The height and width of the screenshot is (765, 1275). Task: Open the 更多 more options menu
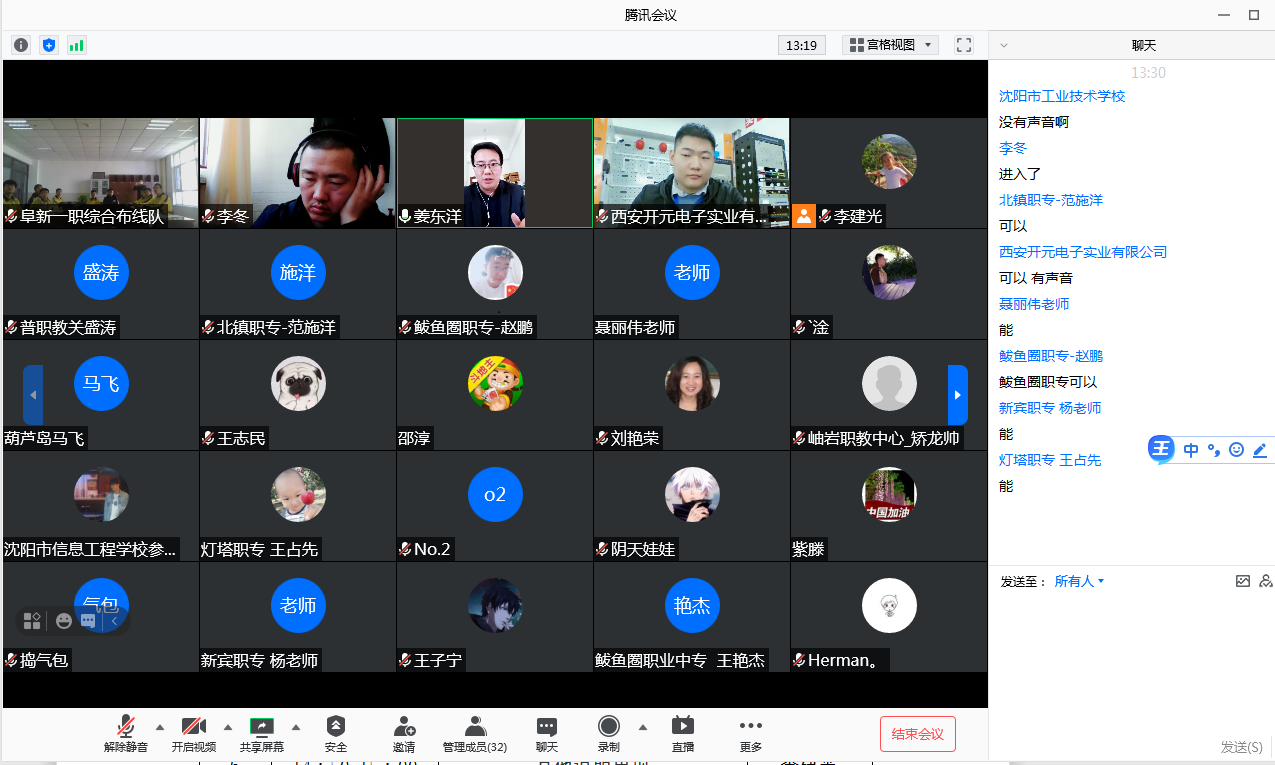point(750,733)
